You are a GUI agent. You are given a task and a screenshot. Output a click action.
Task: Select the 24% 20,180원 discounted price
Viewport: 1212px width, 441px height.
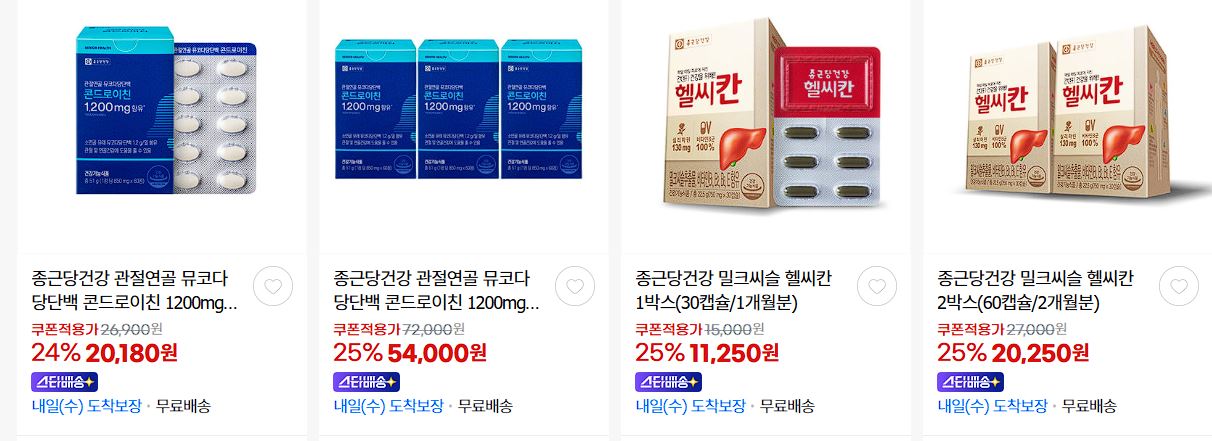pyautogui.click(x=104, y=352)
